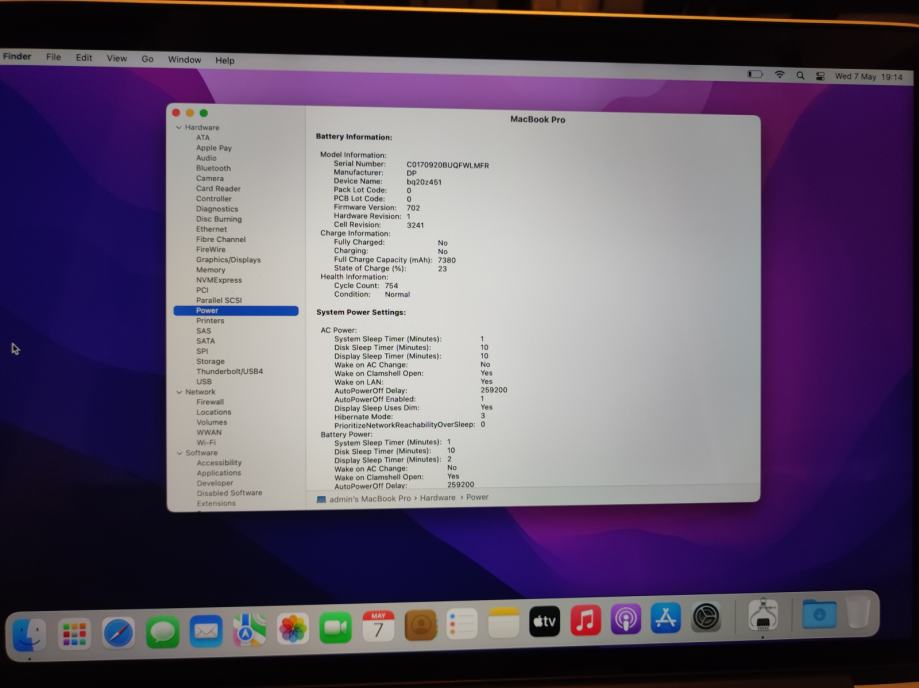The height and width of the screenshot is (688, 919).
Task: Open Mail app in Dock
Action: pos(206,631)
